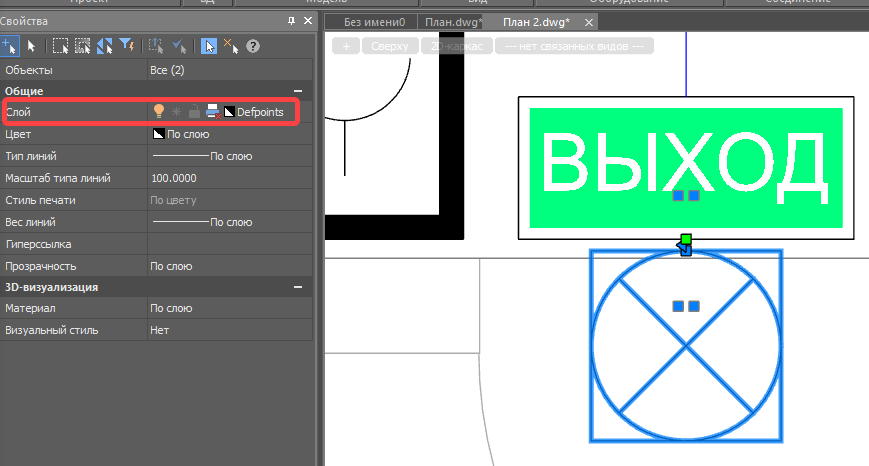The image size is (869, 466).
Task: Close the План 2.dwg tab
Action: tap(589, 21)
